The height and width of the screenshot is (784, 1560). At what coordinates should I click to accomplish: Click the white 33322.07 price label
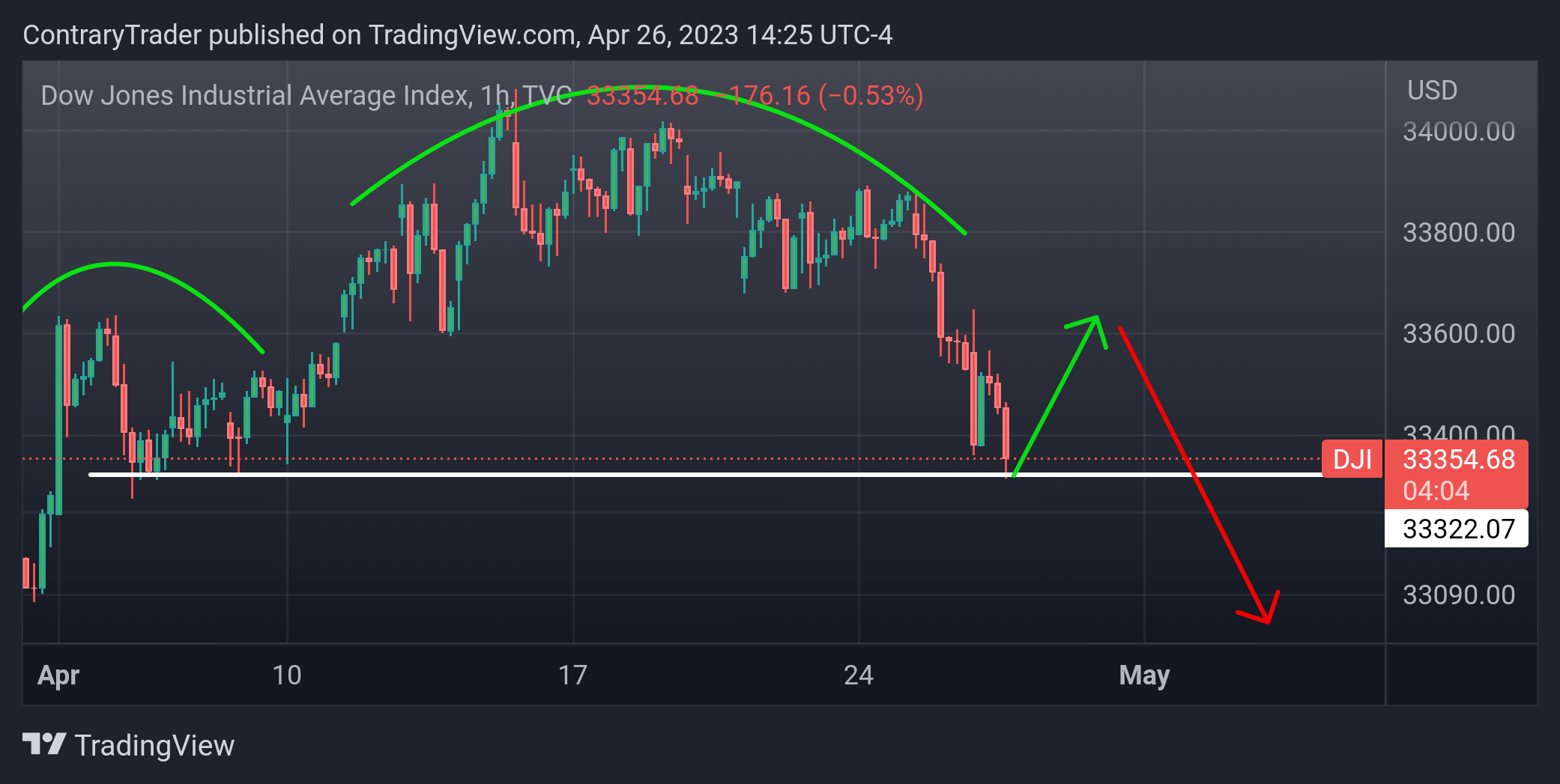(x=1457, y=529)
